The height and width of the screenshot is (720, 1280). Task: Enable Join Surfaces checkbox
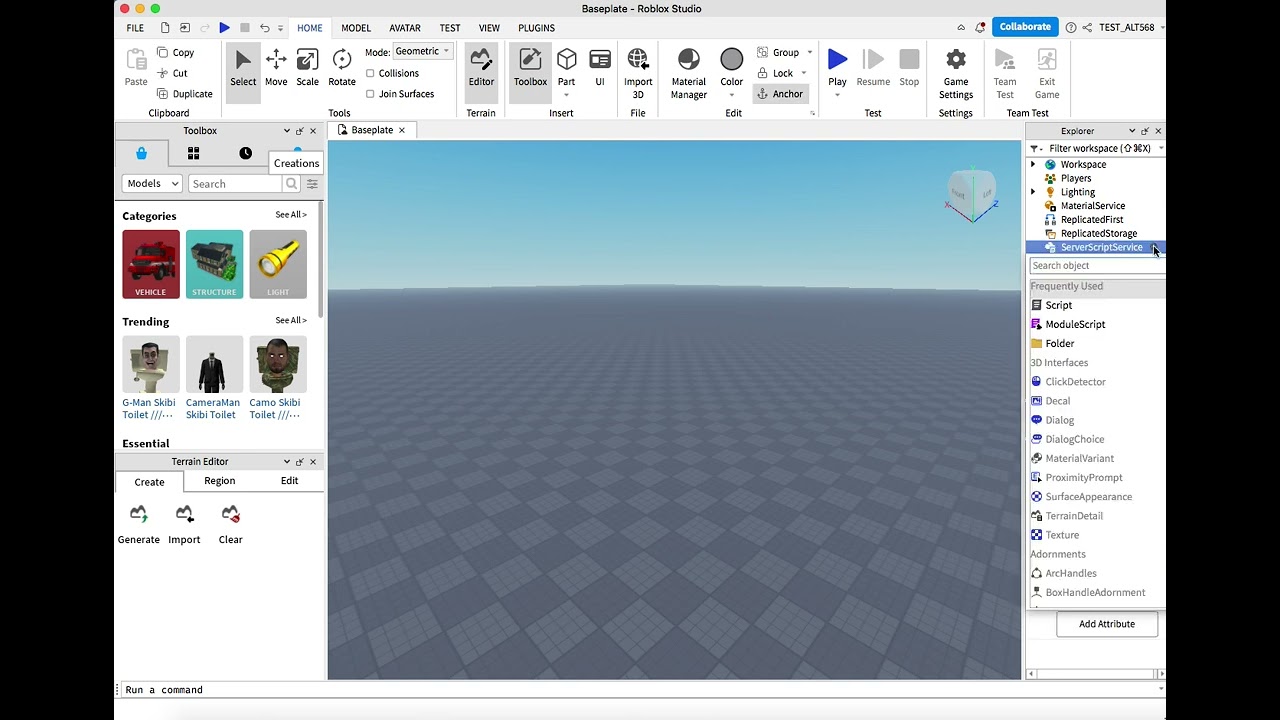point(370,94)
